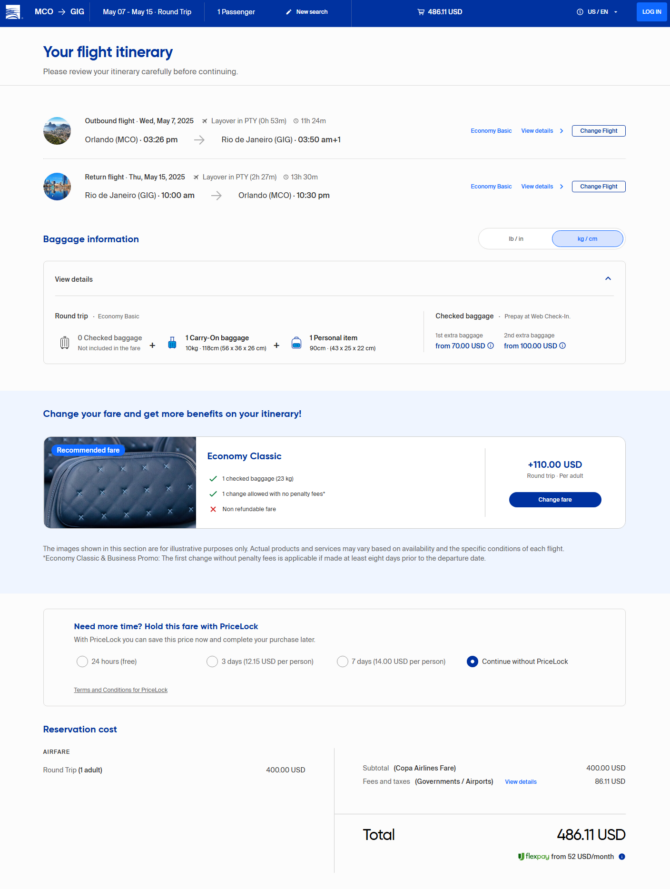Click info icon next to 70.00 USD
The width and height of the screenshot is (670, 889).
491,346
